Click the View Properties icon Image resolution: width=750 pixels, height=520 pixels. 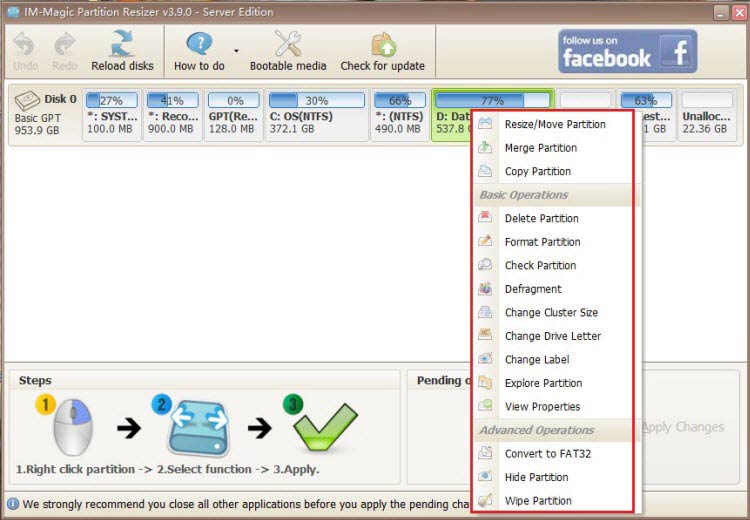tap(485, 406)
